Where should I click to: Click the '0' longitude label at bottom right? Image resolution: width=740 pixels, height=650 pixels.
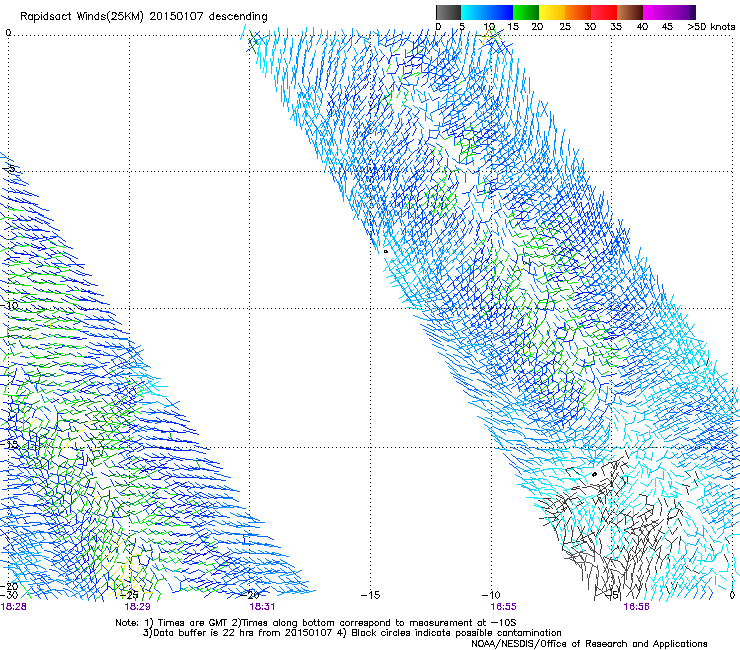[732, 595]
